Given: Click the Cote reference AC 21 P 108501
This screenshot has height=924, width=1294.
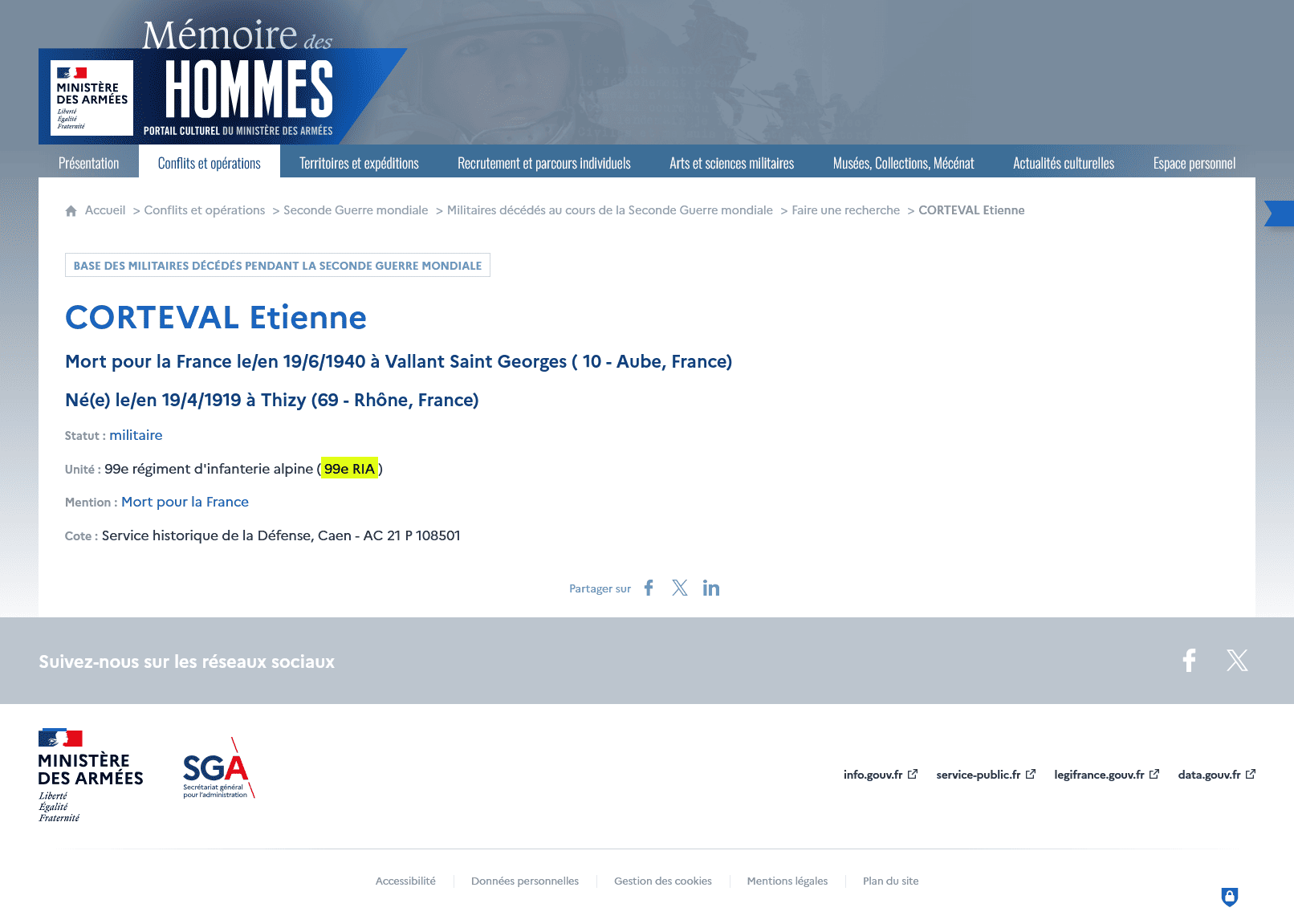Looking at the screenshot, I should pos(412,535).
